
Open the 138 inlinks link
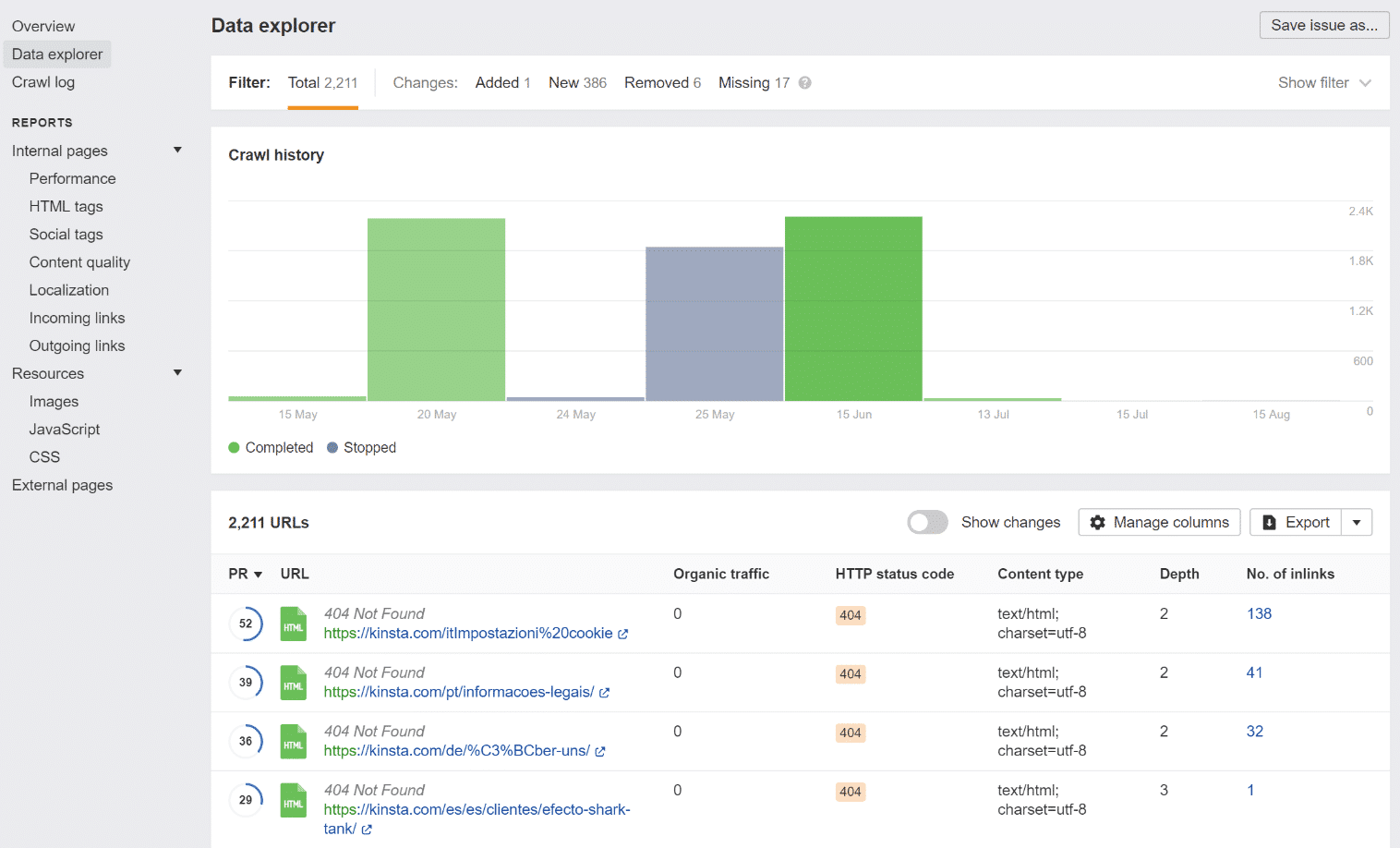point(1259,613)
